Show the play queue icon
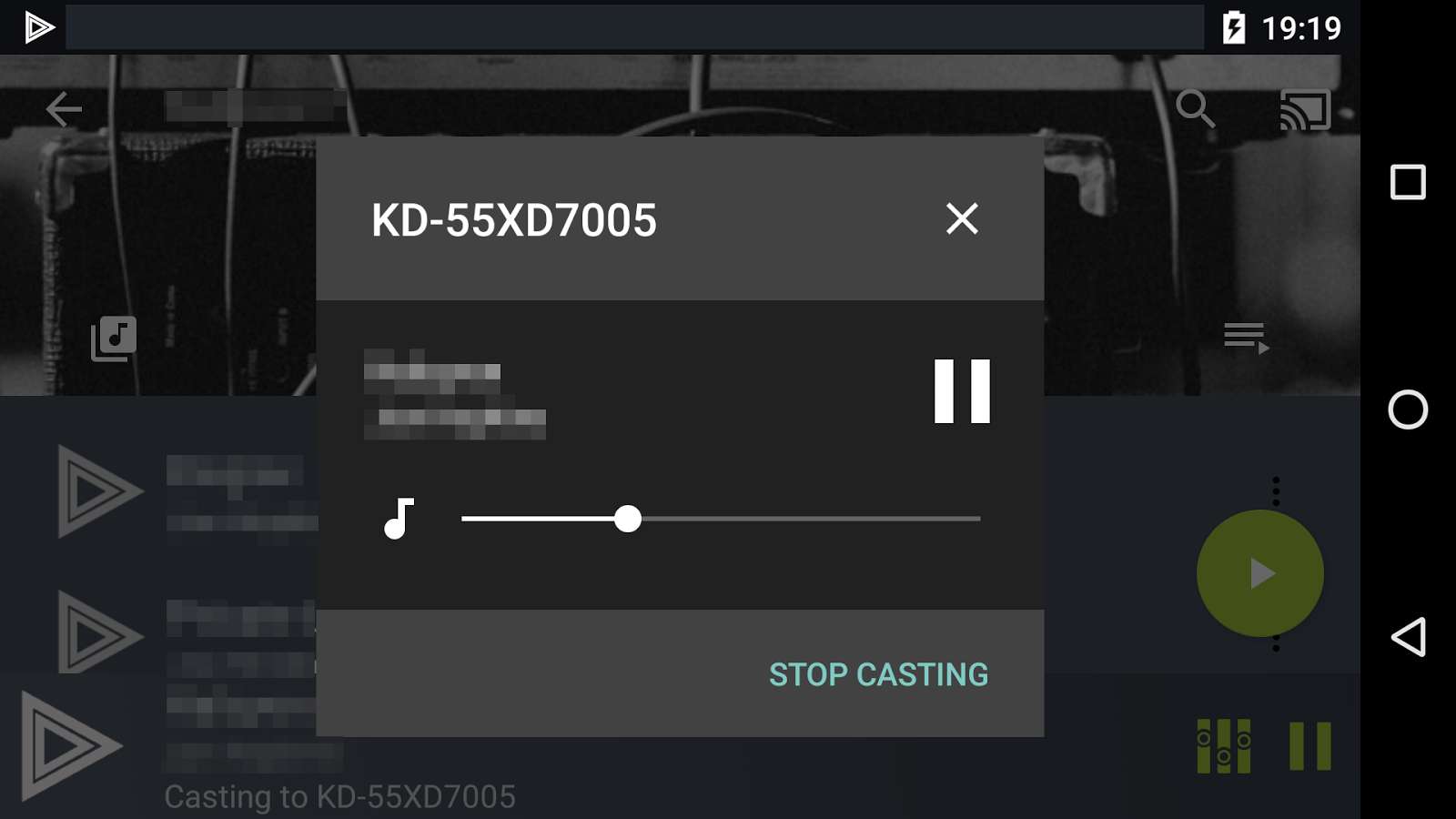1456x819 pixels. (1246, 338)
